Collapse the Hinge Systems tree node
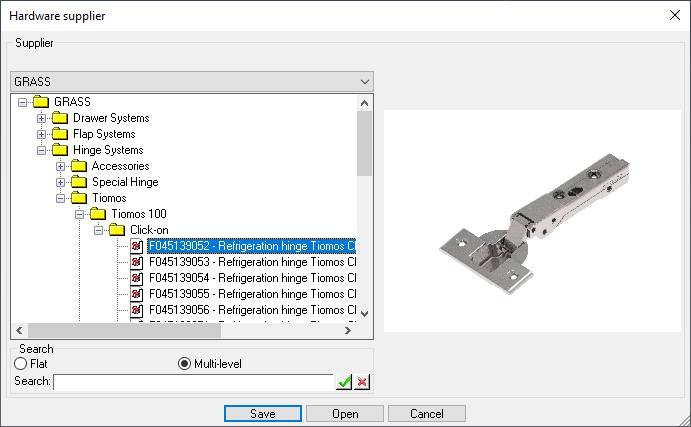Screen dimensions: 691x427 (42, 150)
